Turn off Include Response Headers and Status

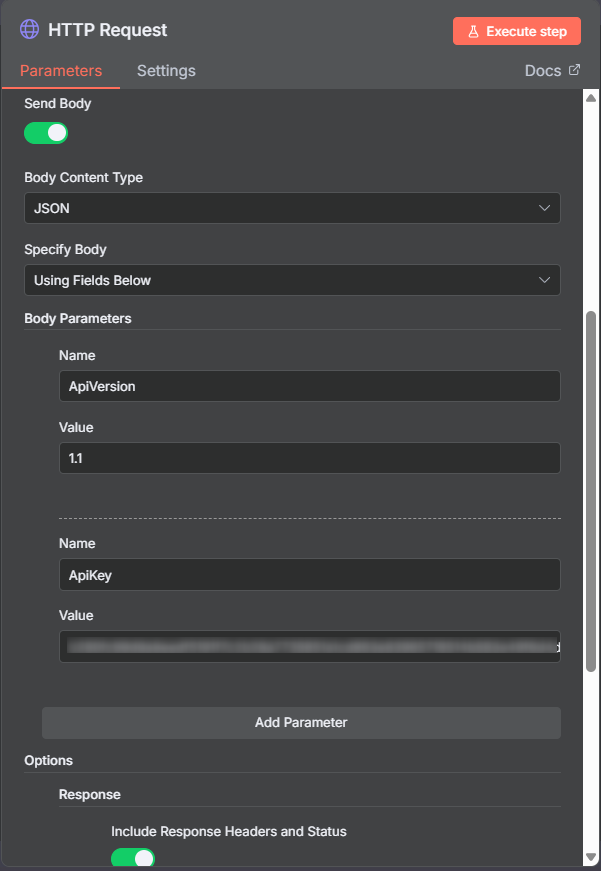pyautogui.click(x=133, y=858)
